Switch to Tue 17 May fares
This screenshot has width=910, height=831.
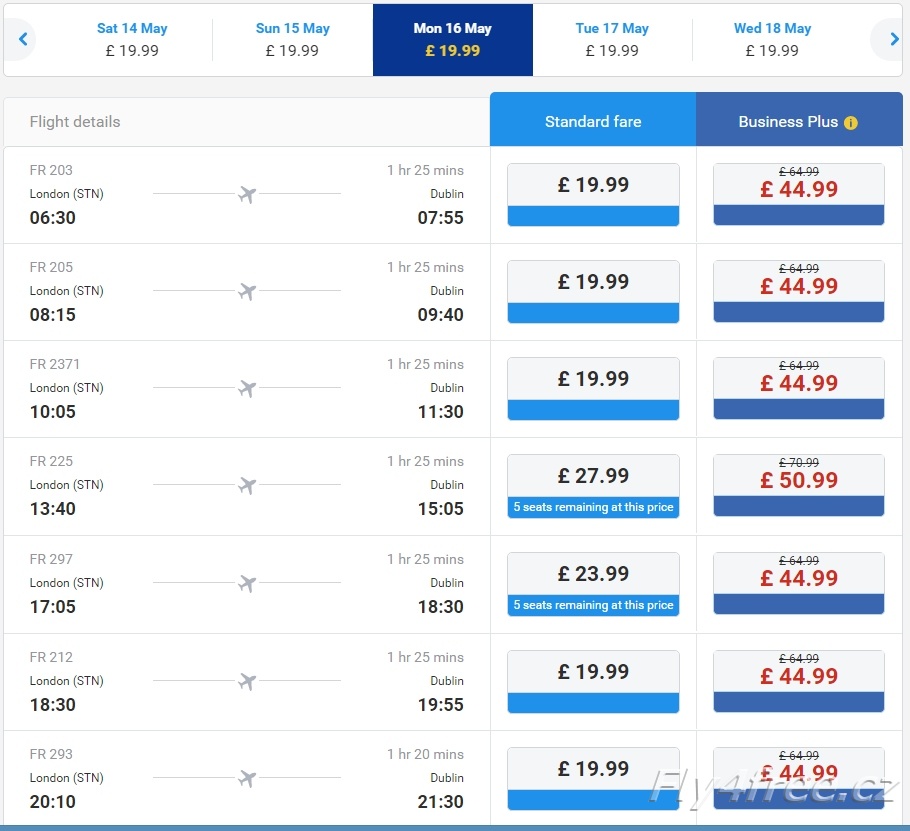click(612, 39)
